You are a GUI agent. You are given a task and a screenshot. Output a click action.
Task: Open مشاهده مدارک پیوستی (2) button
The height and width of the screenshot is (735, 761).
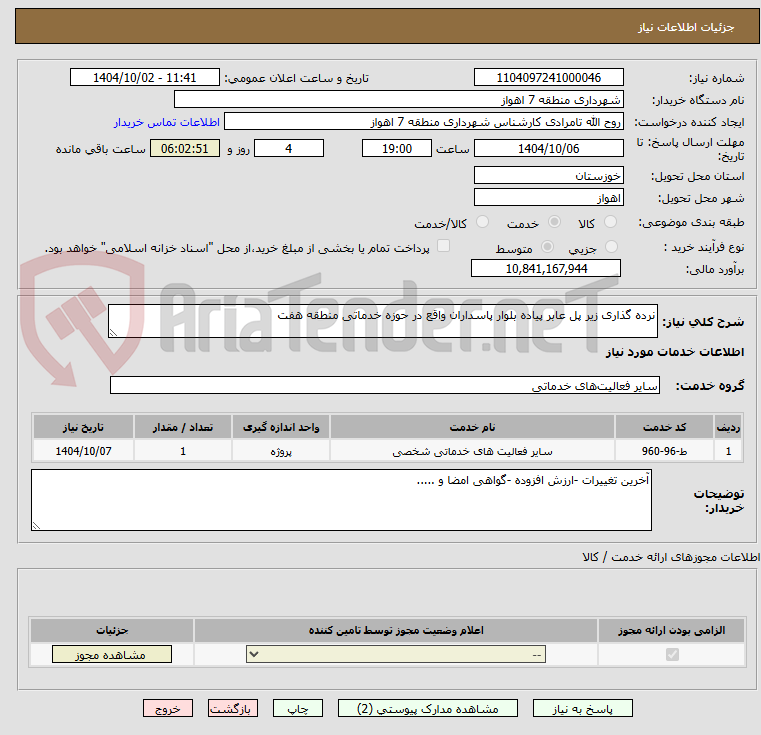[428, 708]
